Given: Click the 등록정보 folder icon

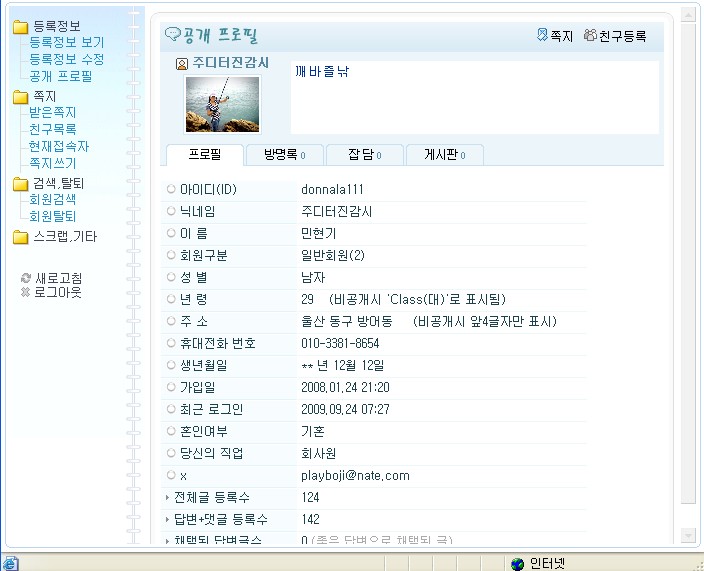Looking at the screenshot, I should pyautogui.click(x=20, y=27).
